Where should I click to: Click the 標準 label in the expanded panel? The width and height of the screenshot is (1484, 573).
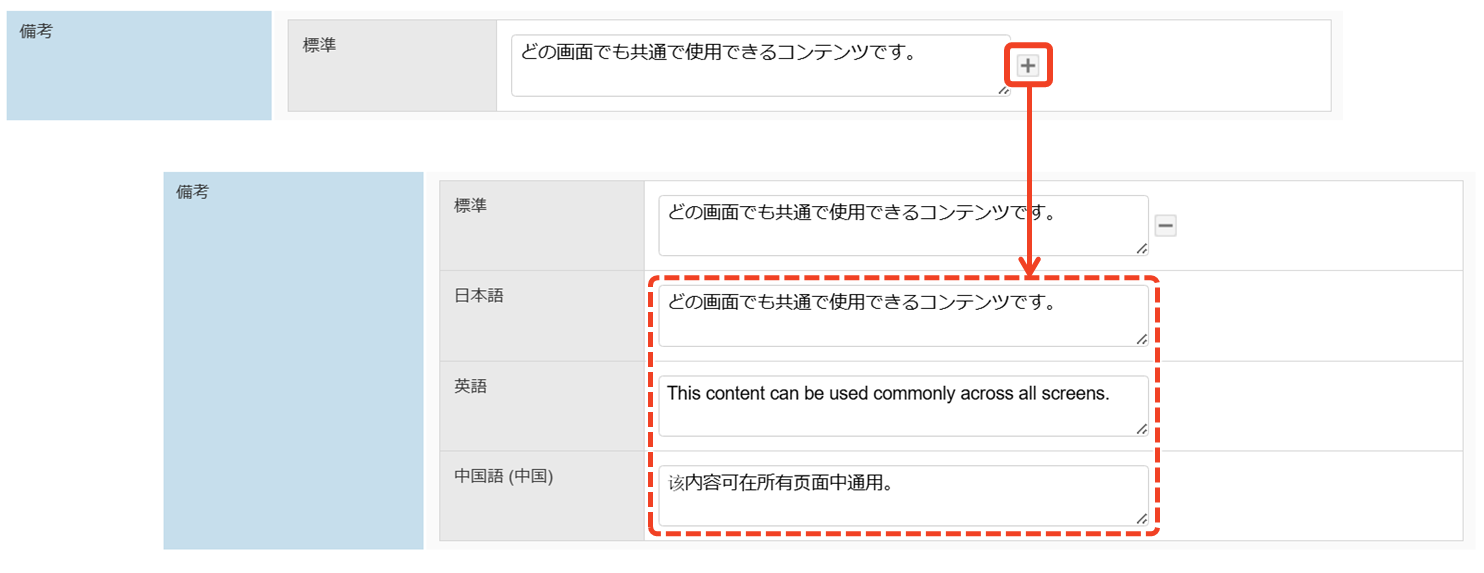[470, 205]
